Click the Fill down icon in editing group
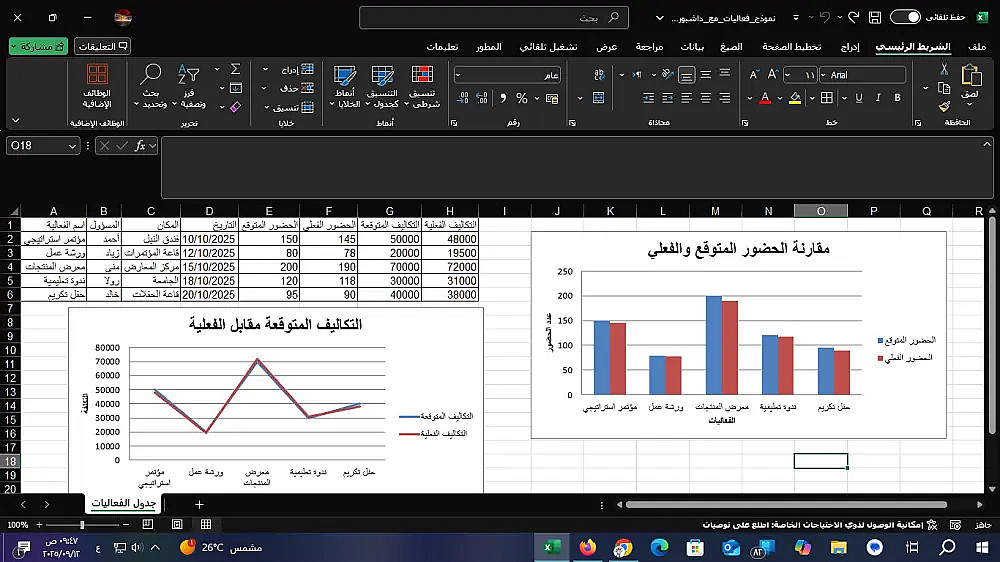1000x562 pixels. pos(235,88)
